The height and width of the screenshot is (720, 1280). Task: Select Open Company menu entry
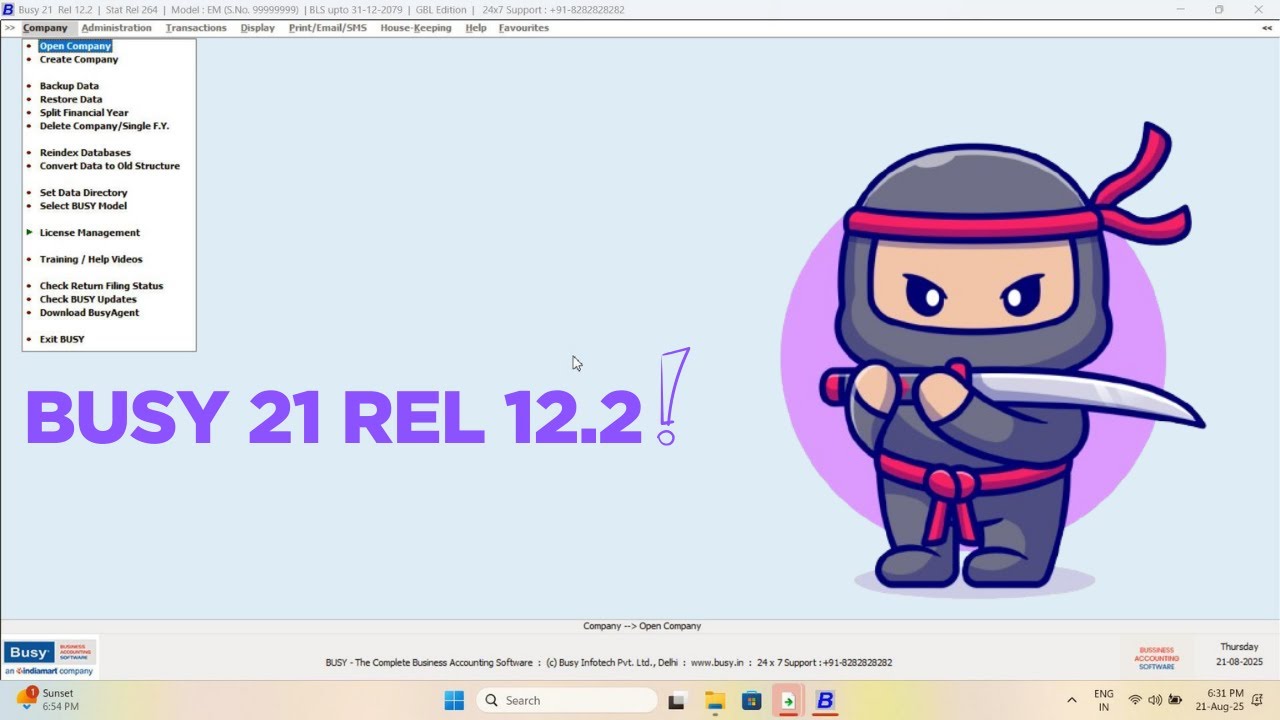click(75, 46)
